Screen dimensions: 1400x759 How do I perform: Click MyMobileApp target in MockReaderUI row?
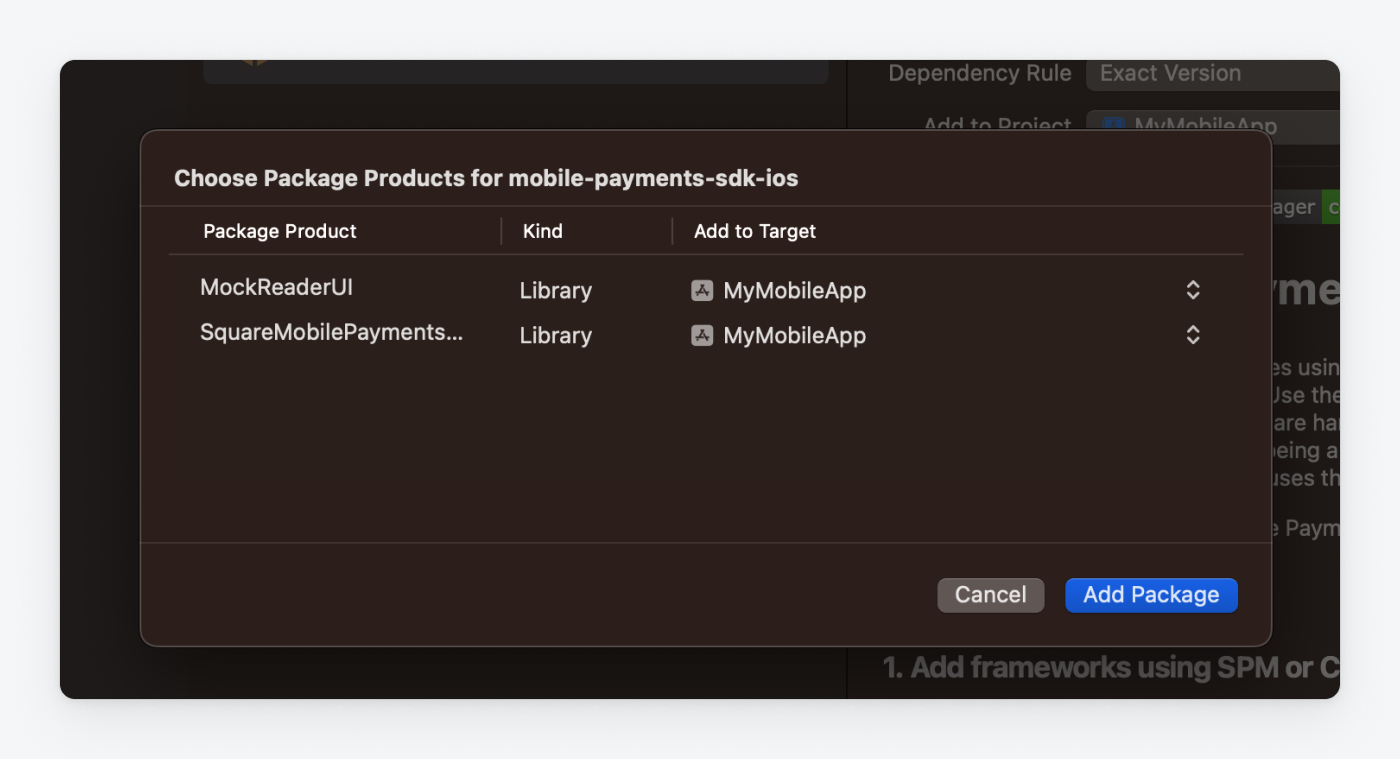pos(795,291)
